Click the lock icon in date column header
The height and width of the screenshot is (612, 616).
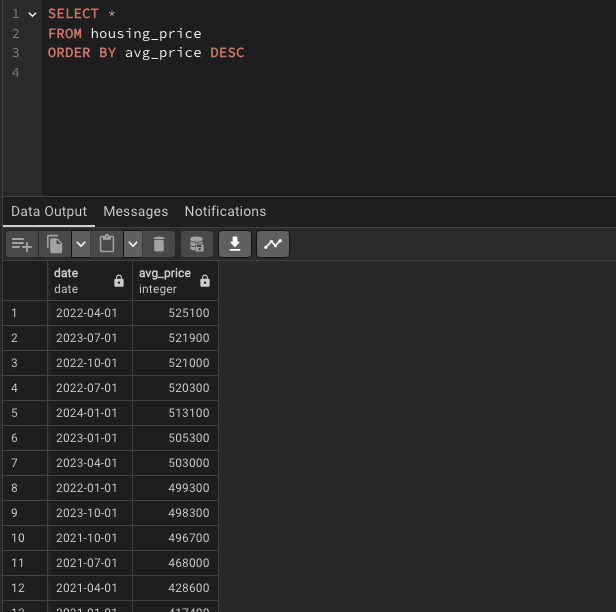(119, 281)
